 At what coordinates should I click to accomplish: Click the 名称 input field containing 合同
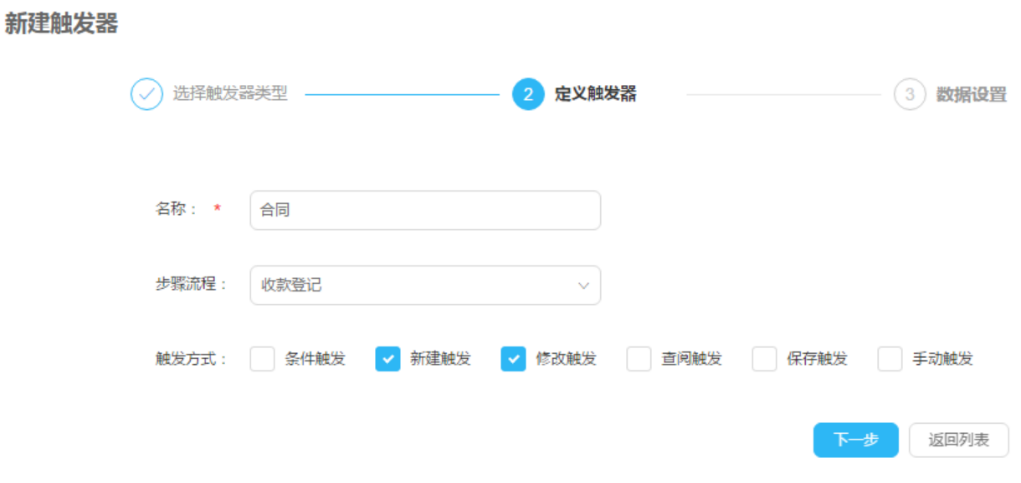coord(425,210)
